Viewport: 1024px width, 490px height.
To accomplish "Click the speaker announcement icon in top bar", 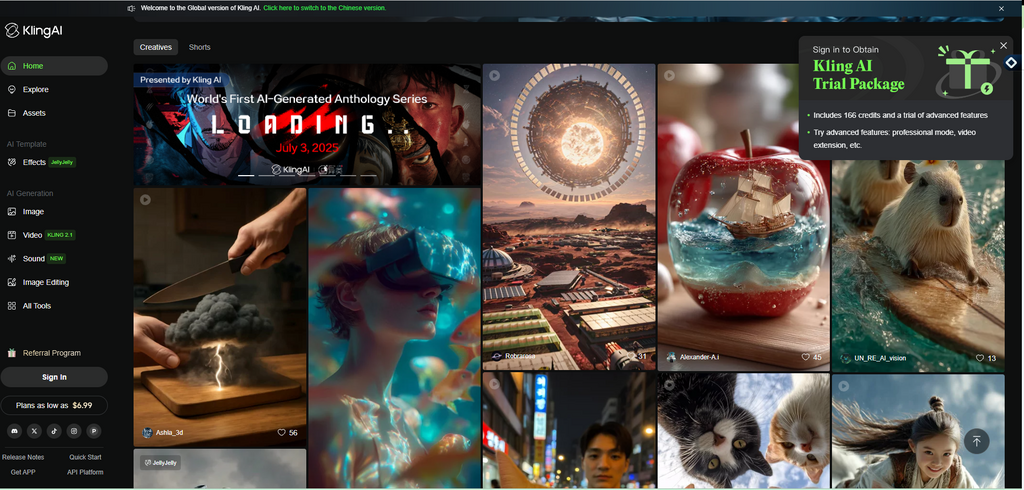I will point(131,8).
